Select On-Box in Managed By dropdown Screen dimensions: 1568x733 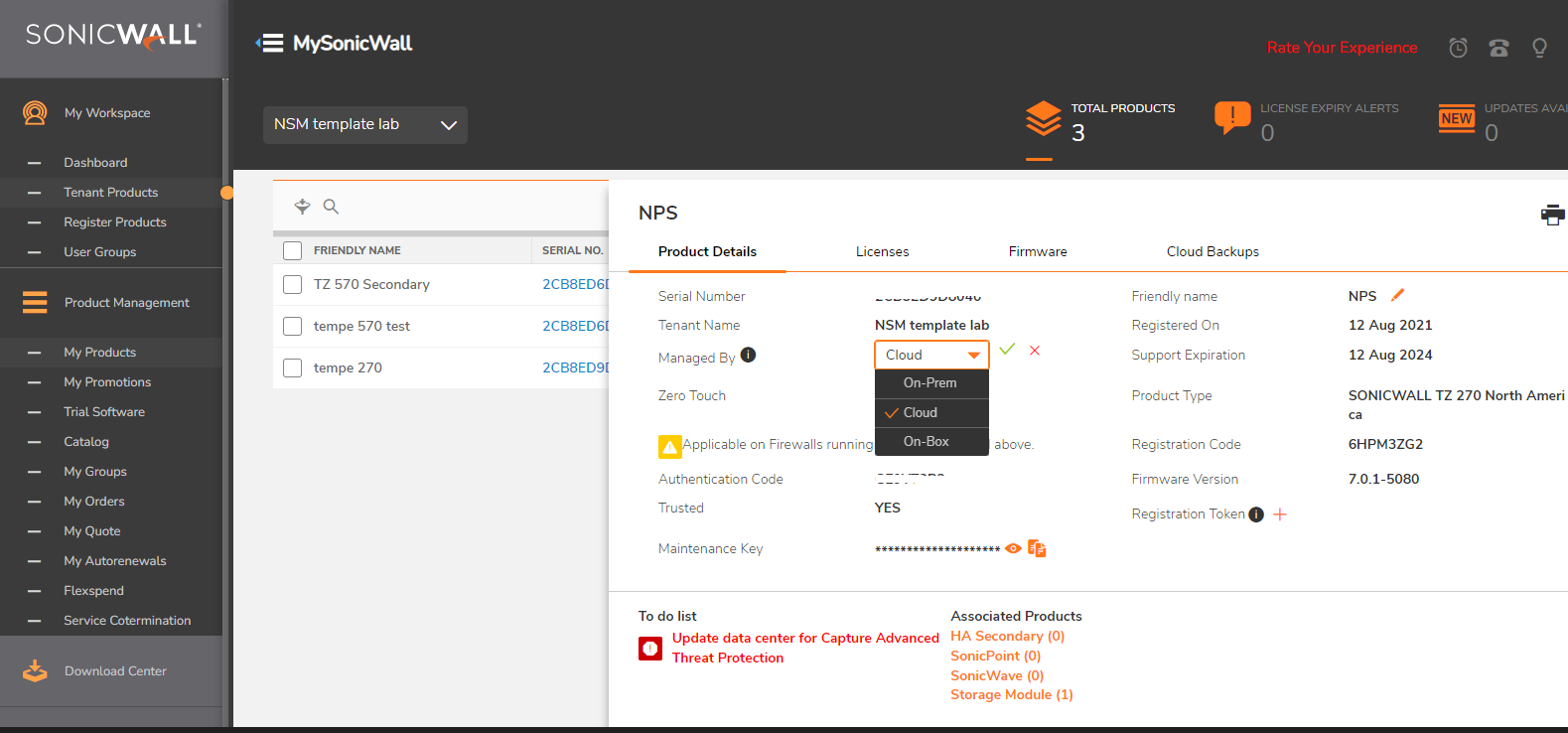(x=926, y=442)
